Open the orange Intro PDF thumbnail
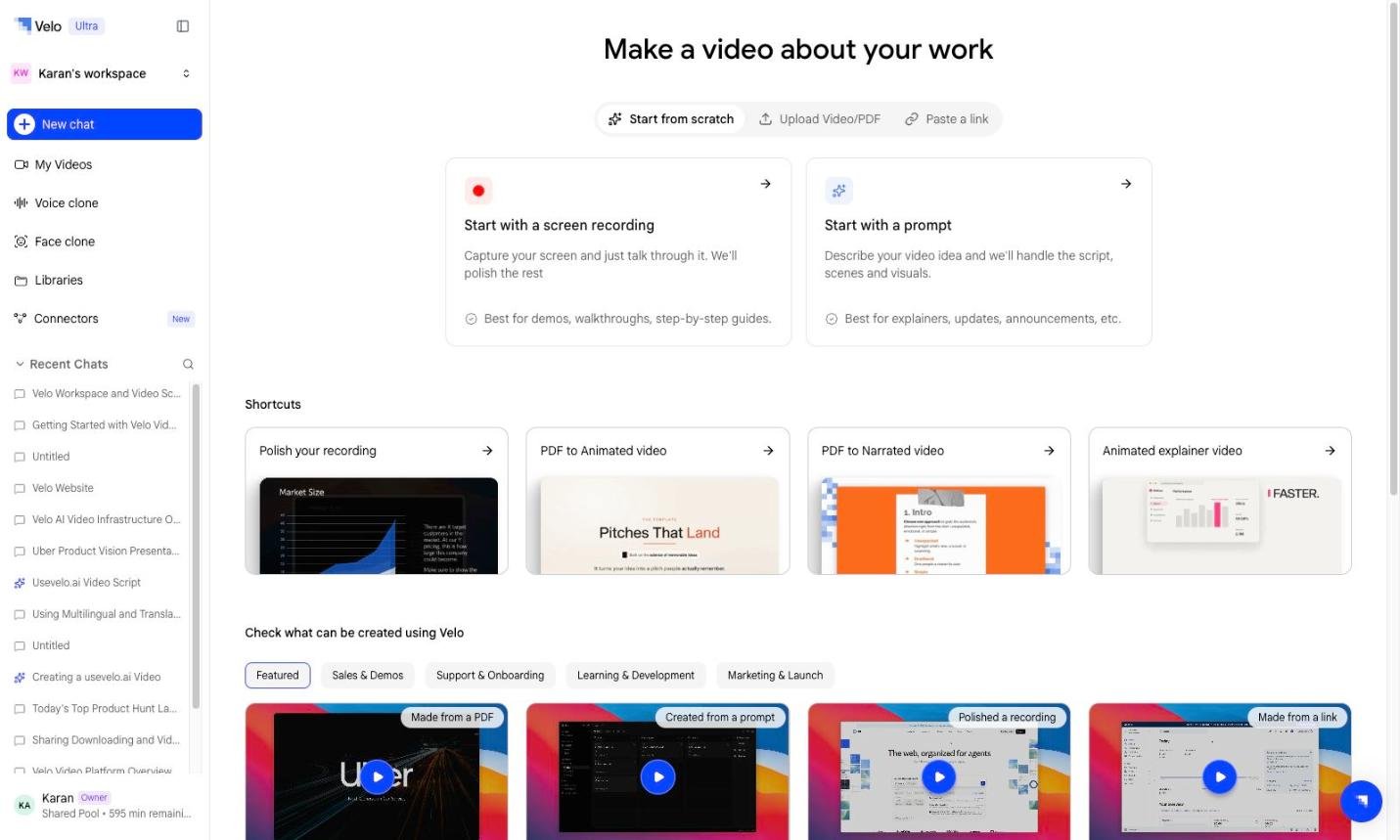Image resolution: width=1400 pixels, height=840 pixels. point(940,525)
